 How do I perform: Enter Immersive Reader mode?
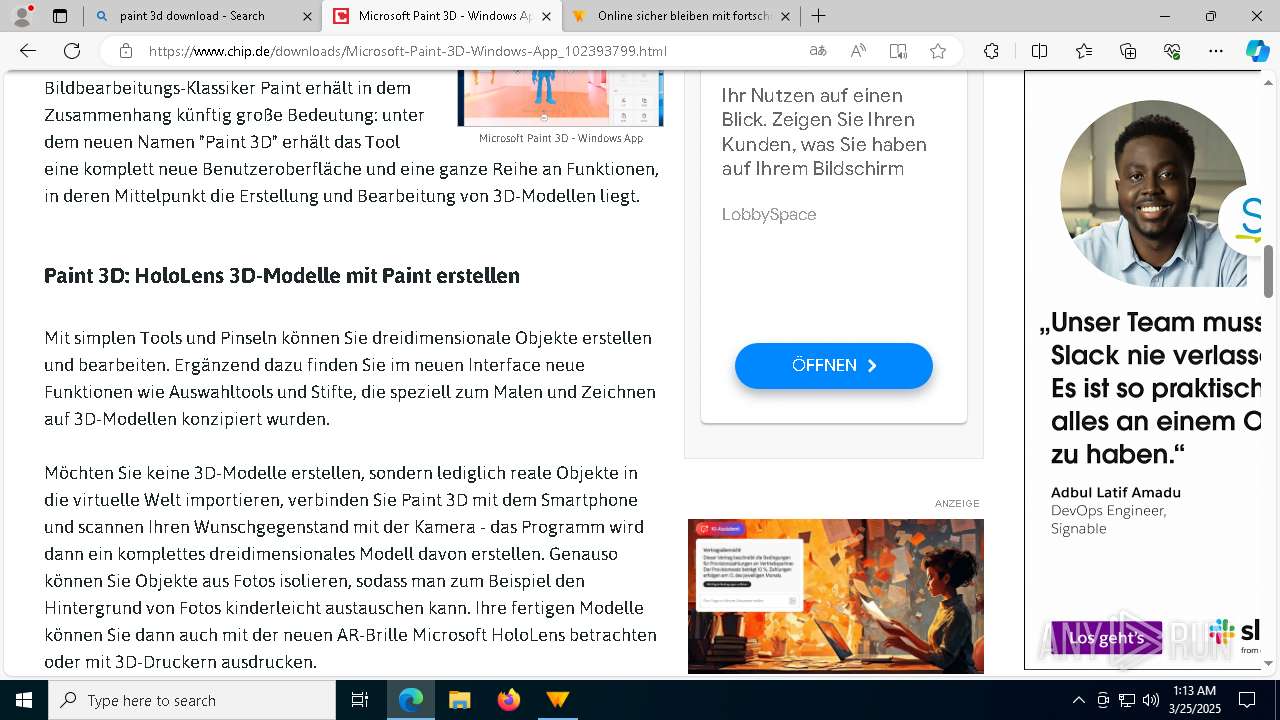point(898,51)
